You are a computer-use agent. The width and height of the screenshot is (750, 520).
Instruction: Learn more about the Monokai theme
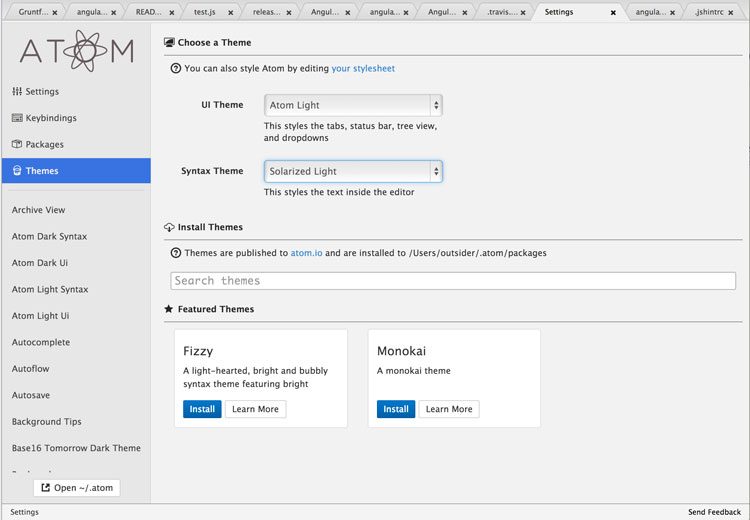(449, 409)
